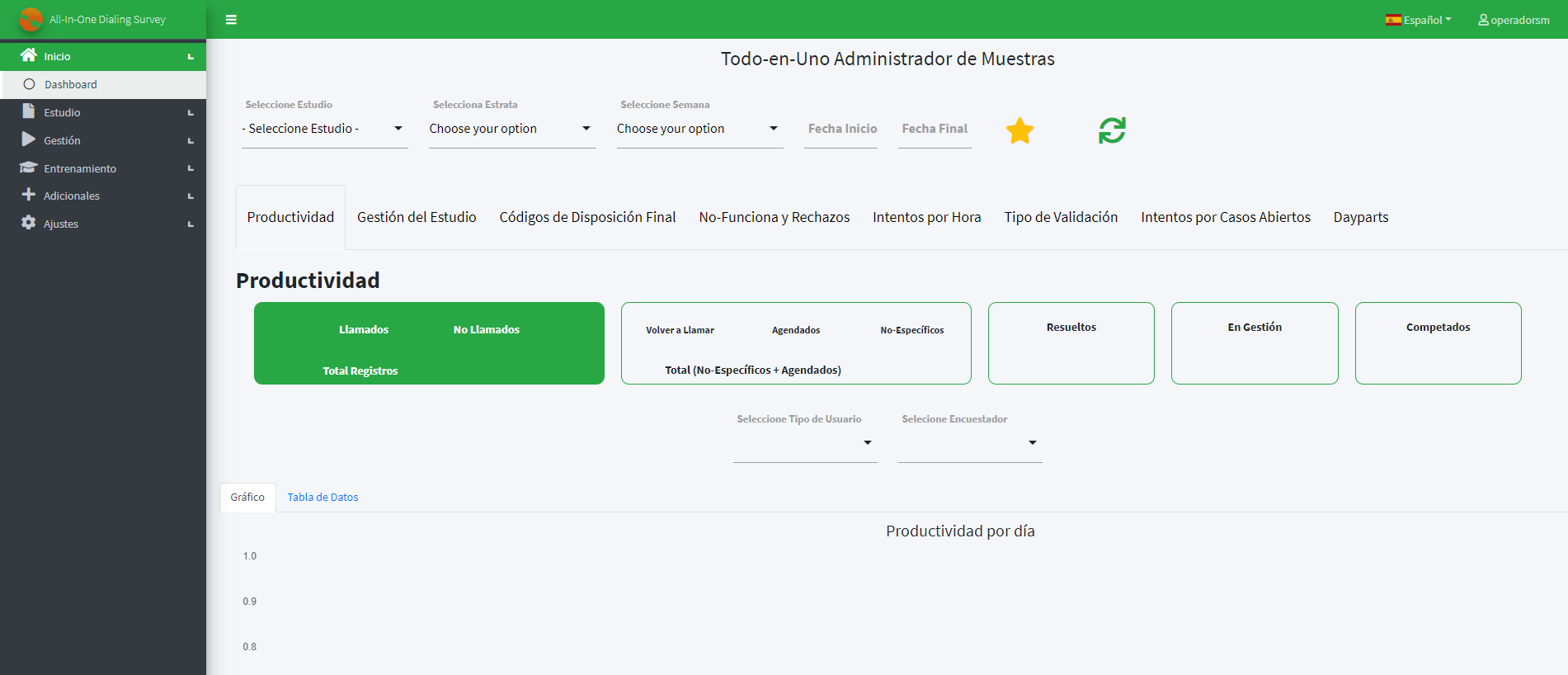Click the Agendados label
The width and height of the screenshot is (1568, 675).
(x=796, y=330)
